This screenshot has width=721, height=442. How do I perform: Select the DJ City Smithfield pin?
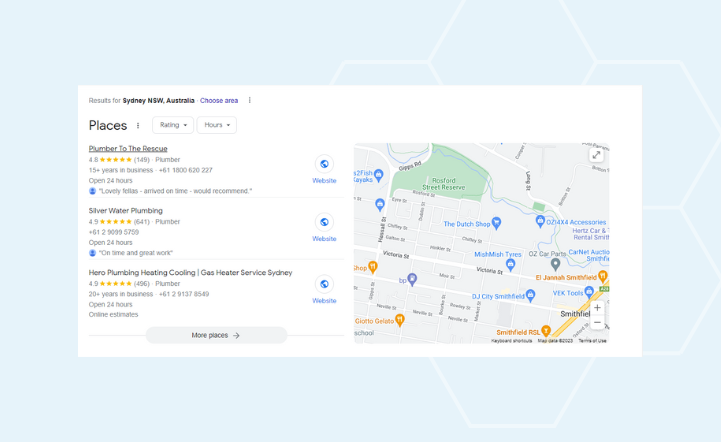(x=530, y=295)
